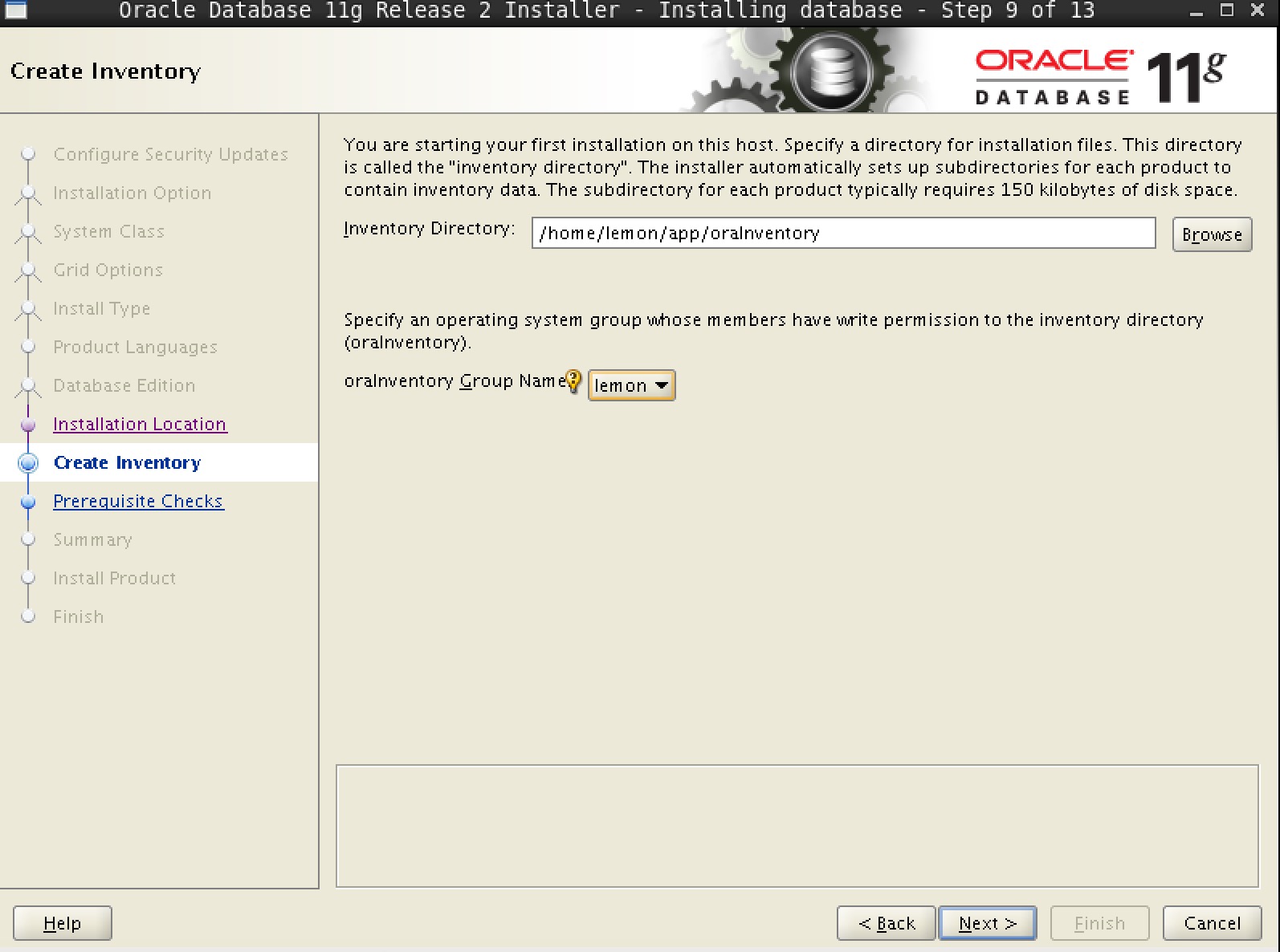
Task: Click Browse to choose inventory directory
Action: 1212,234
